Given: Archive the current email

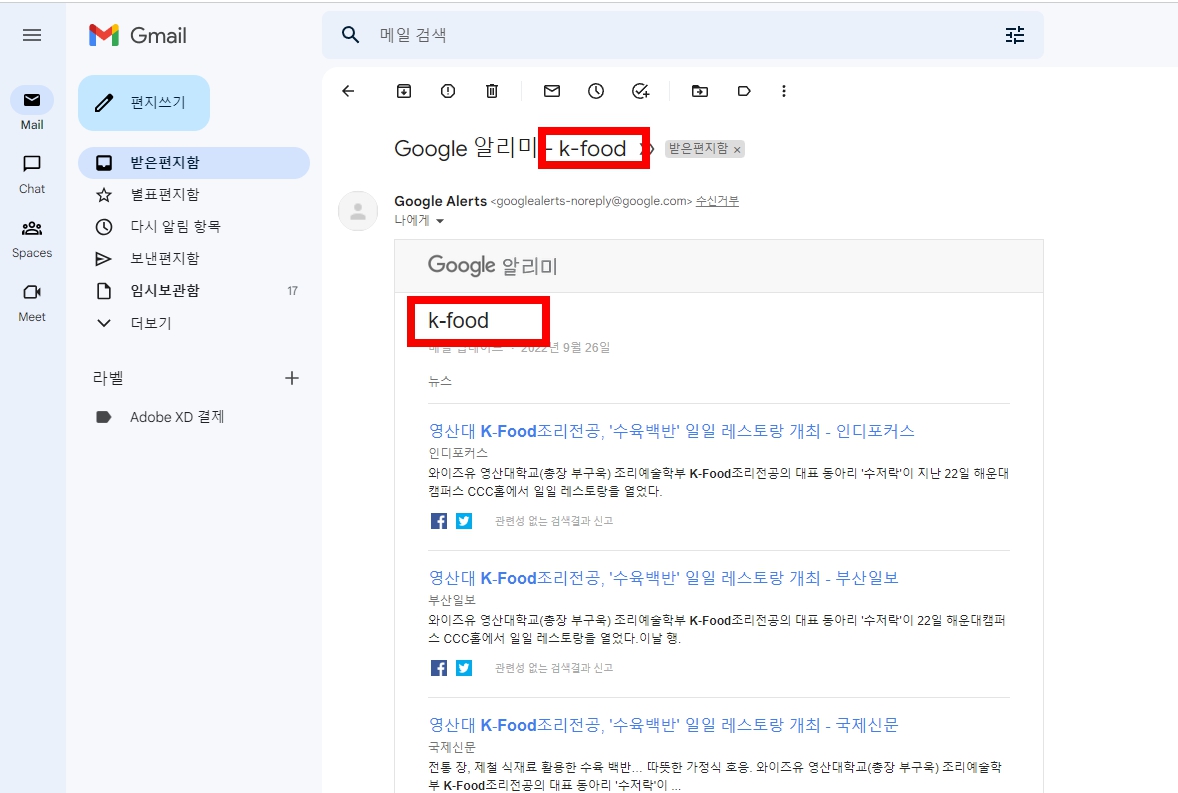Looking at the screenshot, I should point(403,90).
